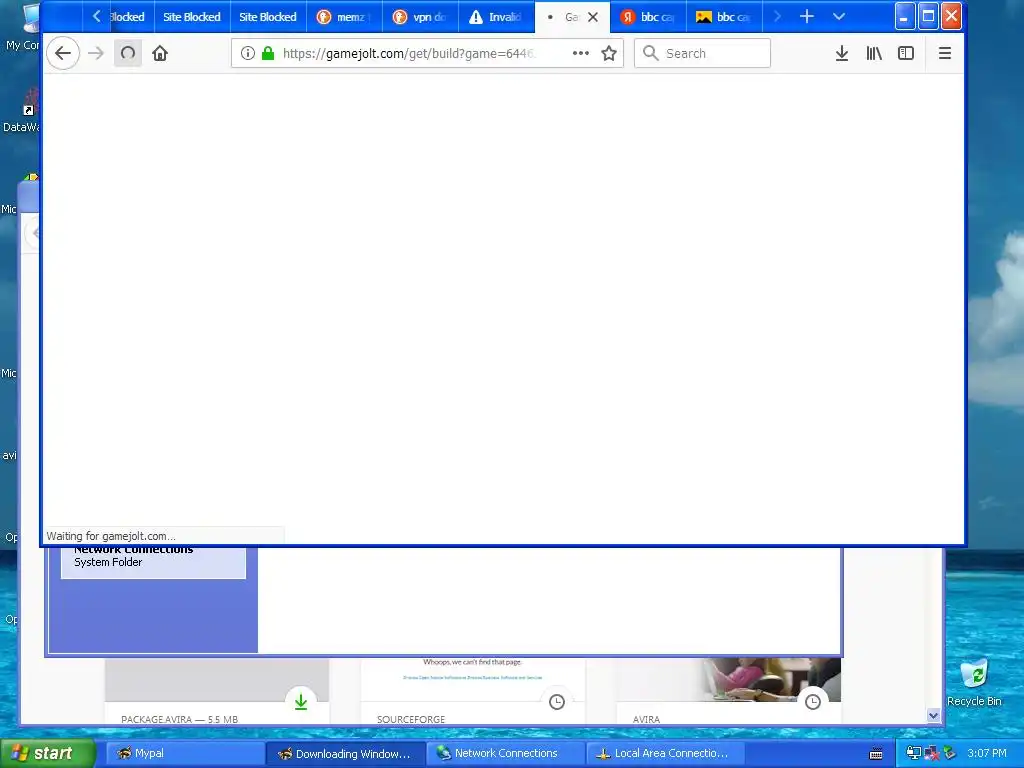Switch to Mypal taskbar button
This screenshot has height=768, width=1024.
click(185, 753)
